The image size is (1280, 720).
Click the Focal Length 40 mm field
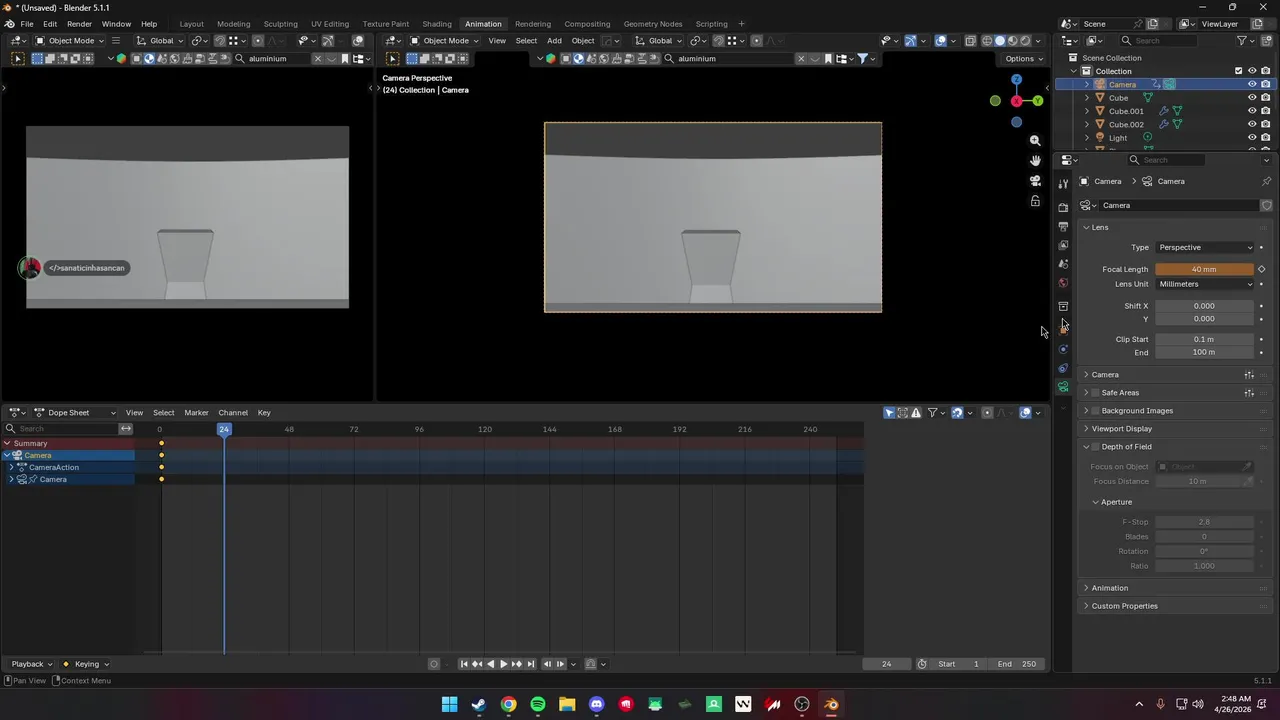pos(1203,269)
